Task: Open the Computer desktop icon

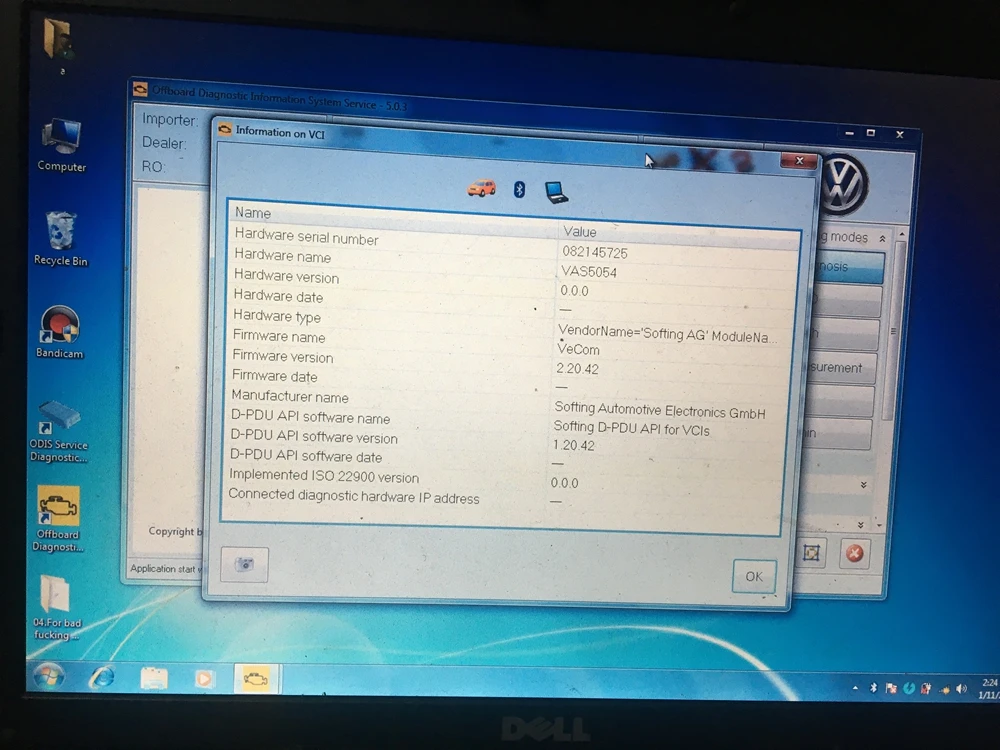Action: coord(61,145)
